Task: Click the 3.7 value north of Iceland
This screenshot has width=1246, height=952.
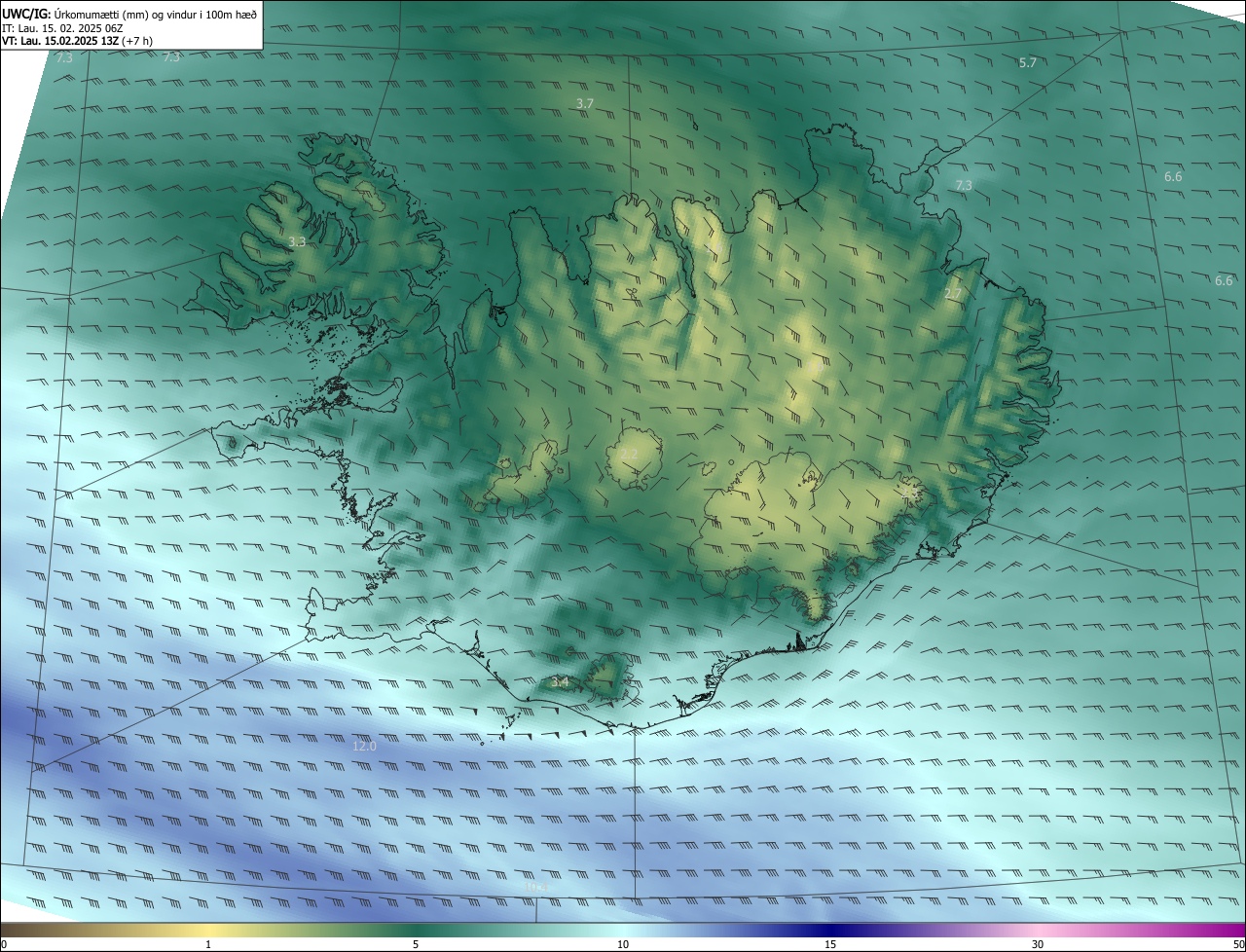Action: pos(585,103)
